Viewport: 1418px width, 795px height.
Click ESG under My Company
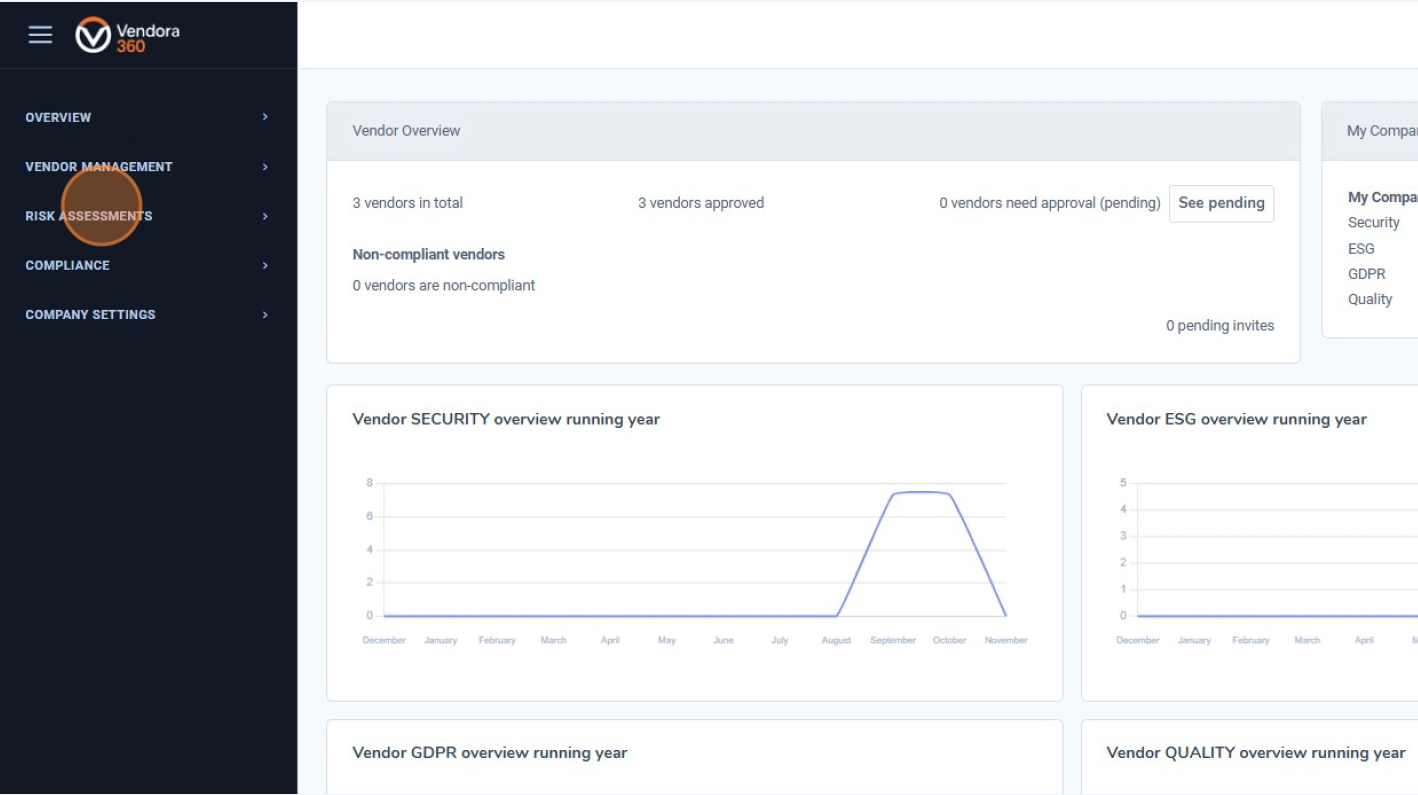point(1361,249)
